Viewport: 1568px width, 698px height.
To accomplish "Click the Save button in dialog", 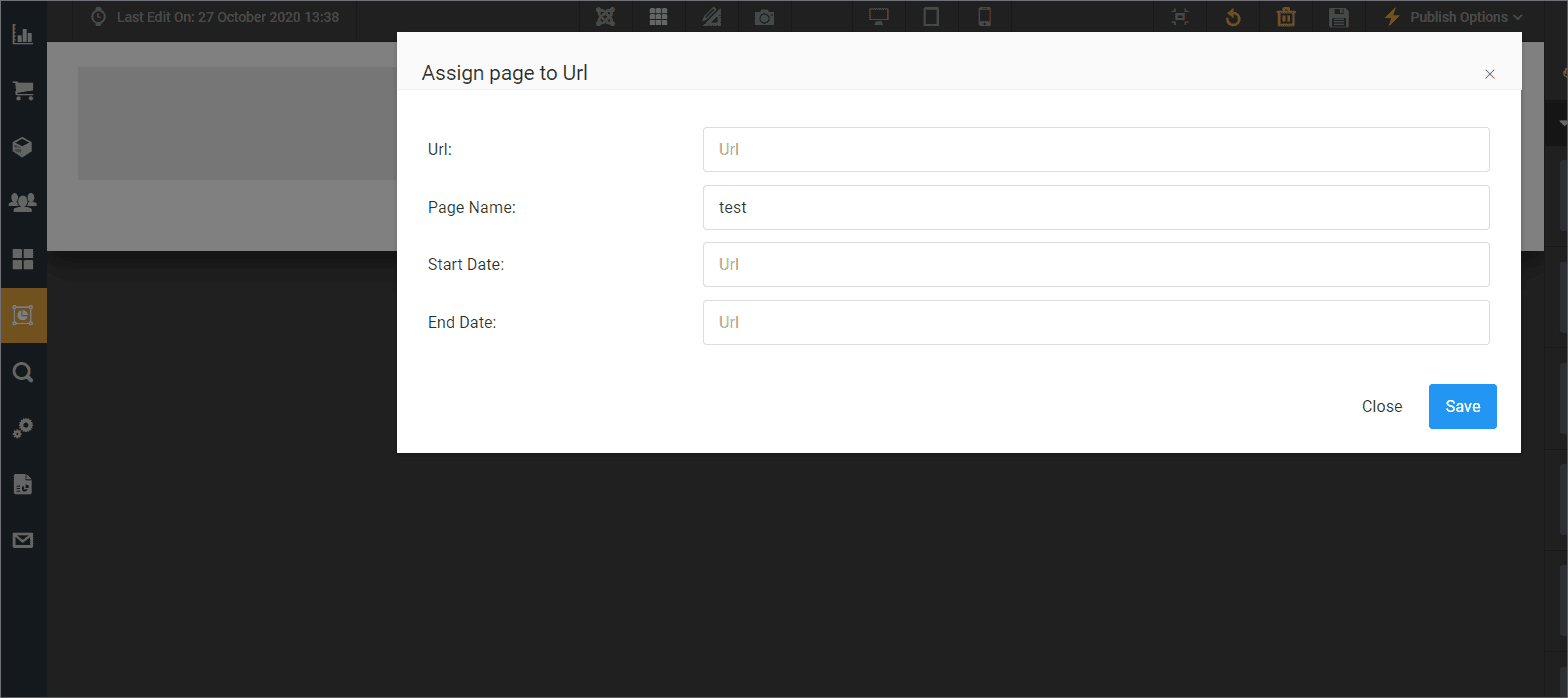I will [1462, 406].
